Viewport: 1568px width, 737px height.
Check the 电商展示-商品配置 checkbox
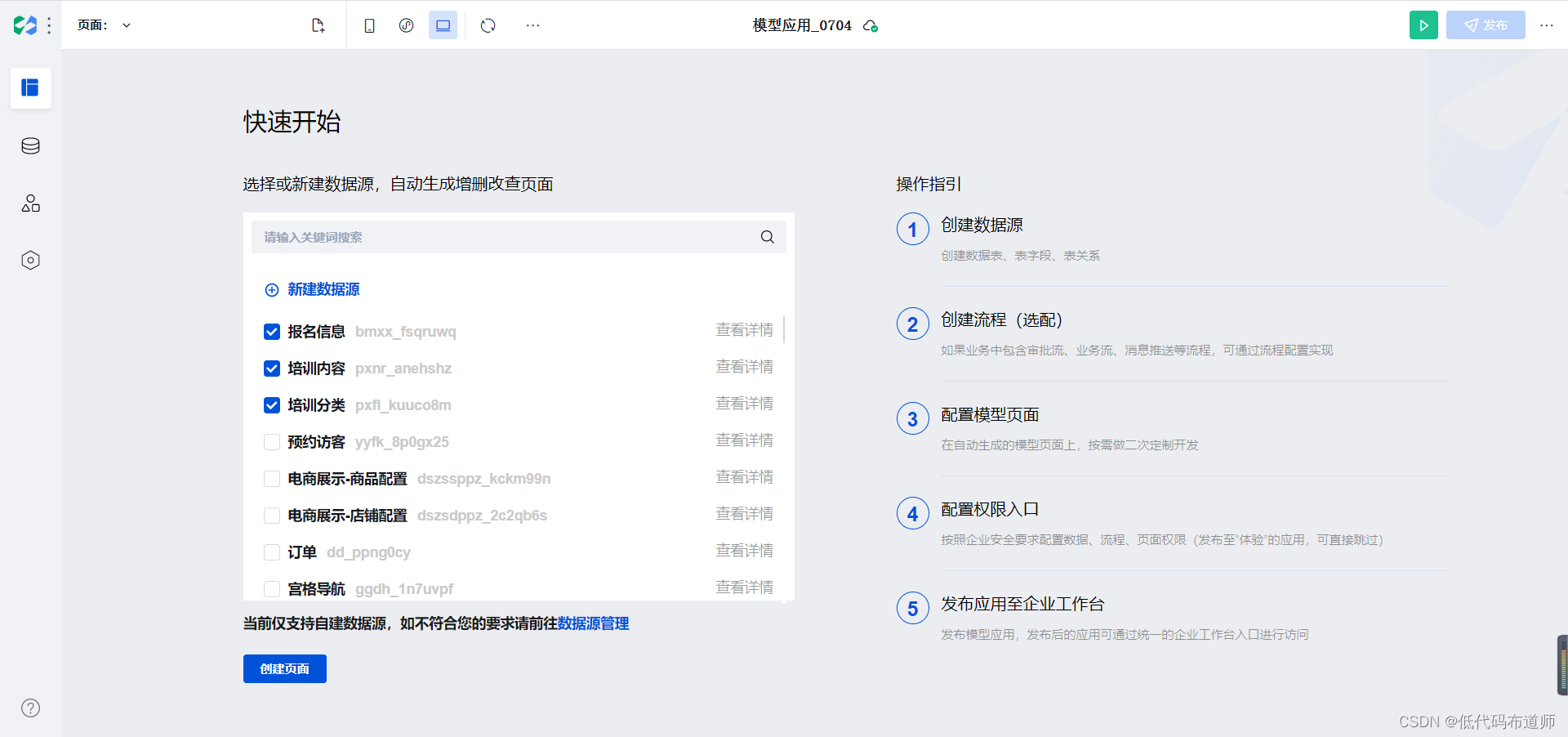pyautogui.click(x=272, y=479)
